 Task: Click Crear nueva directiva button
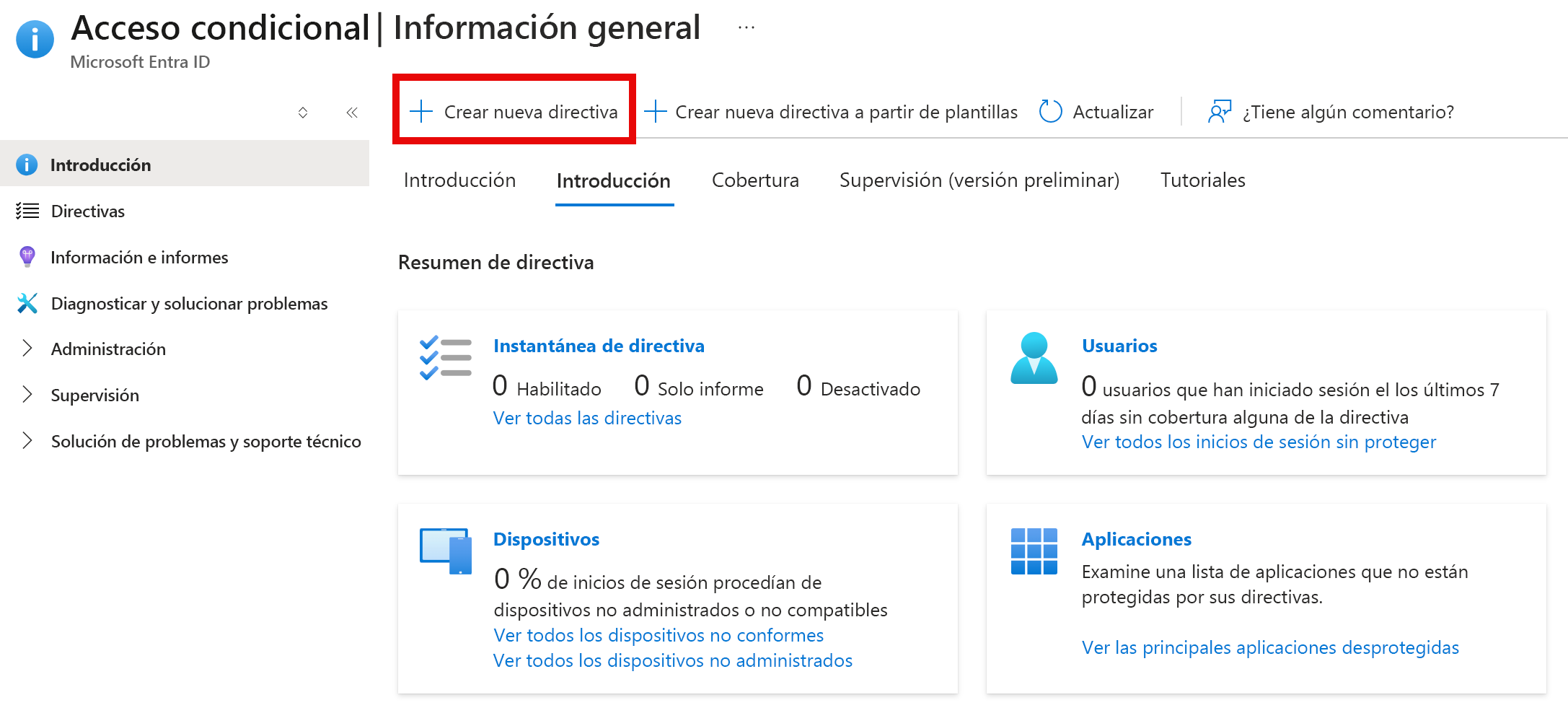point(514,112)
